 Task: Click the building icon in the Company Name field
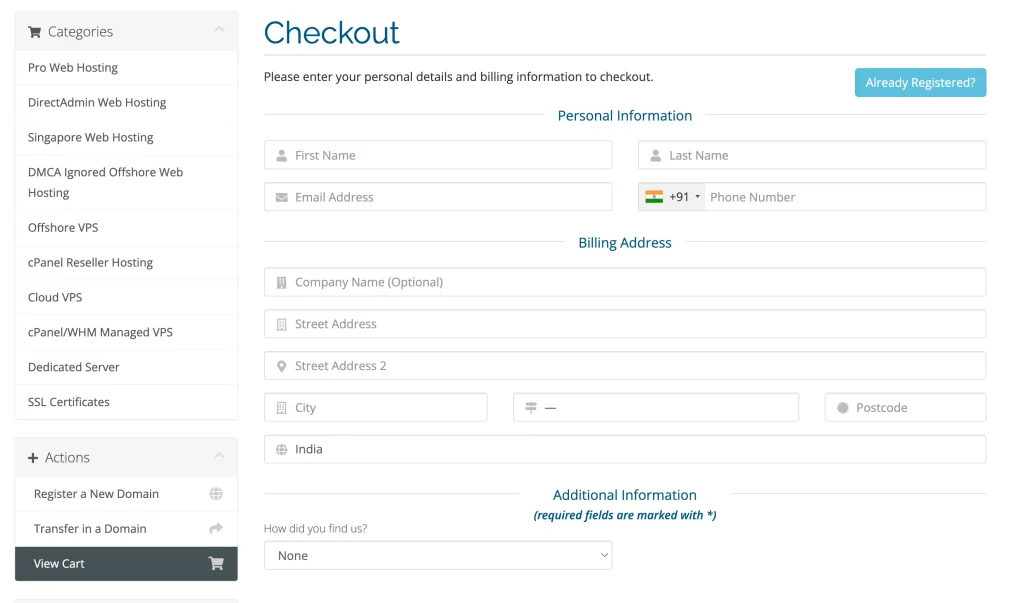click(x=281, y=282)
